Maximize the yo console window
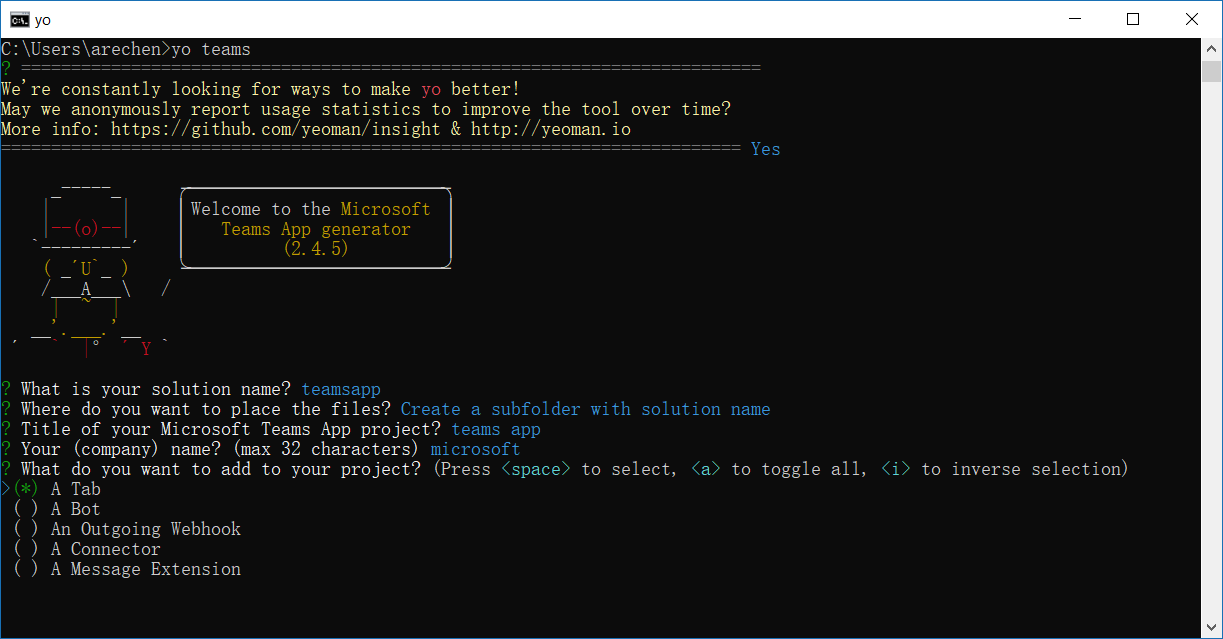The width and height of the screenshot is (1223, 639). 1133,19
